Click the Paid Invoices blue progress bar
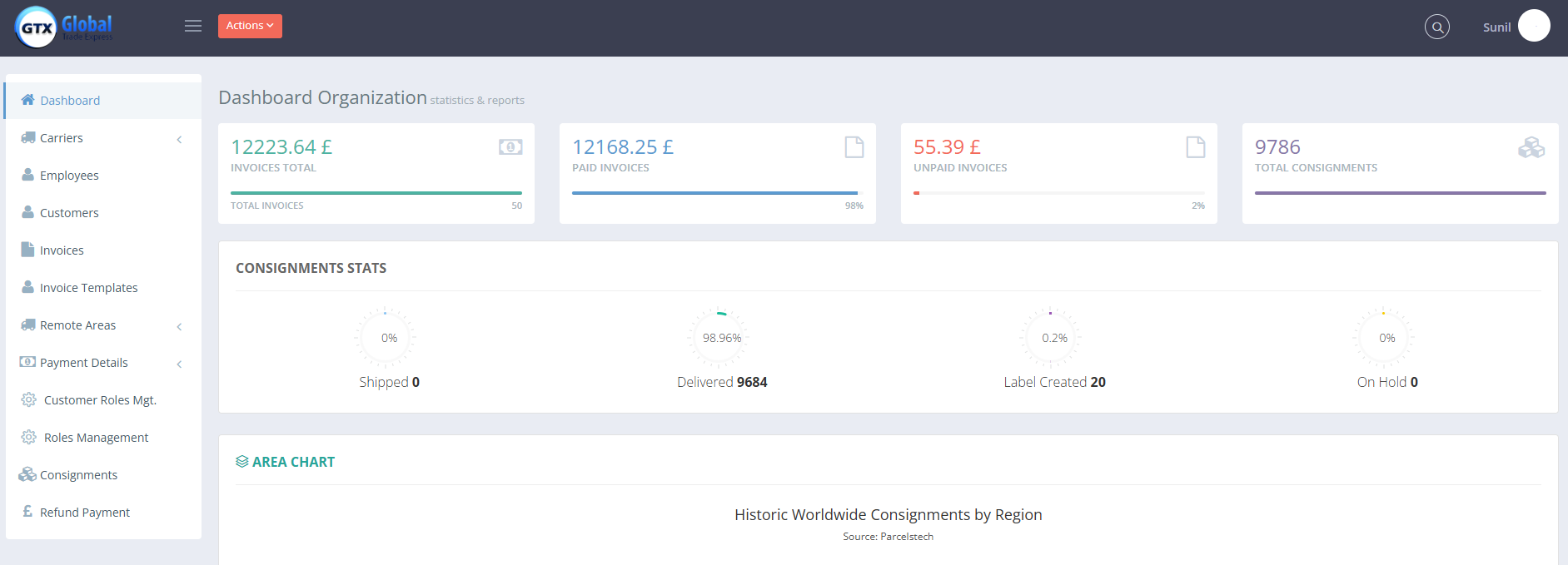Image resolution: width=1568 pixels, height=565 pixels. pos(714,193)
